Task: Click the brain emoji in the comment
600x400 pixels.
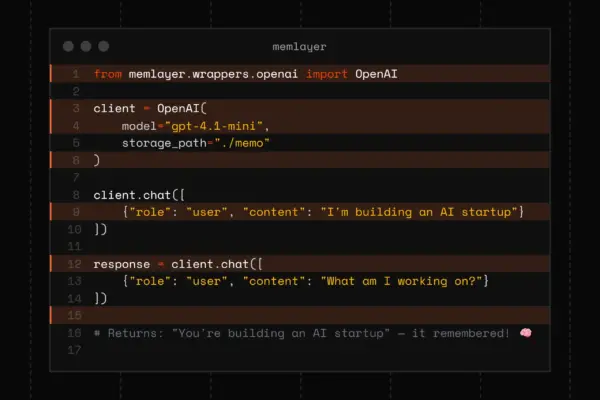Action: point(526,333)
